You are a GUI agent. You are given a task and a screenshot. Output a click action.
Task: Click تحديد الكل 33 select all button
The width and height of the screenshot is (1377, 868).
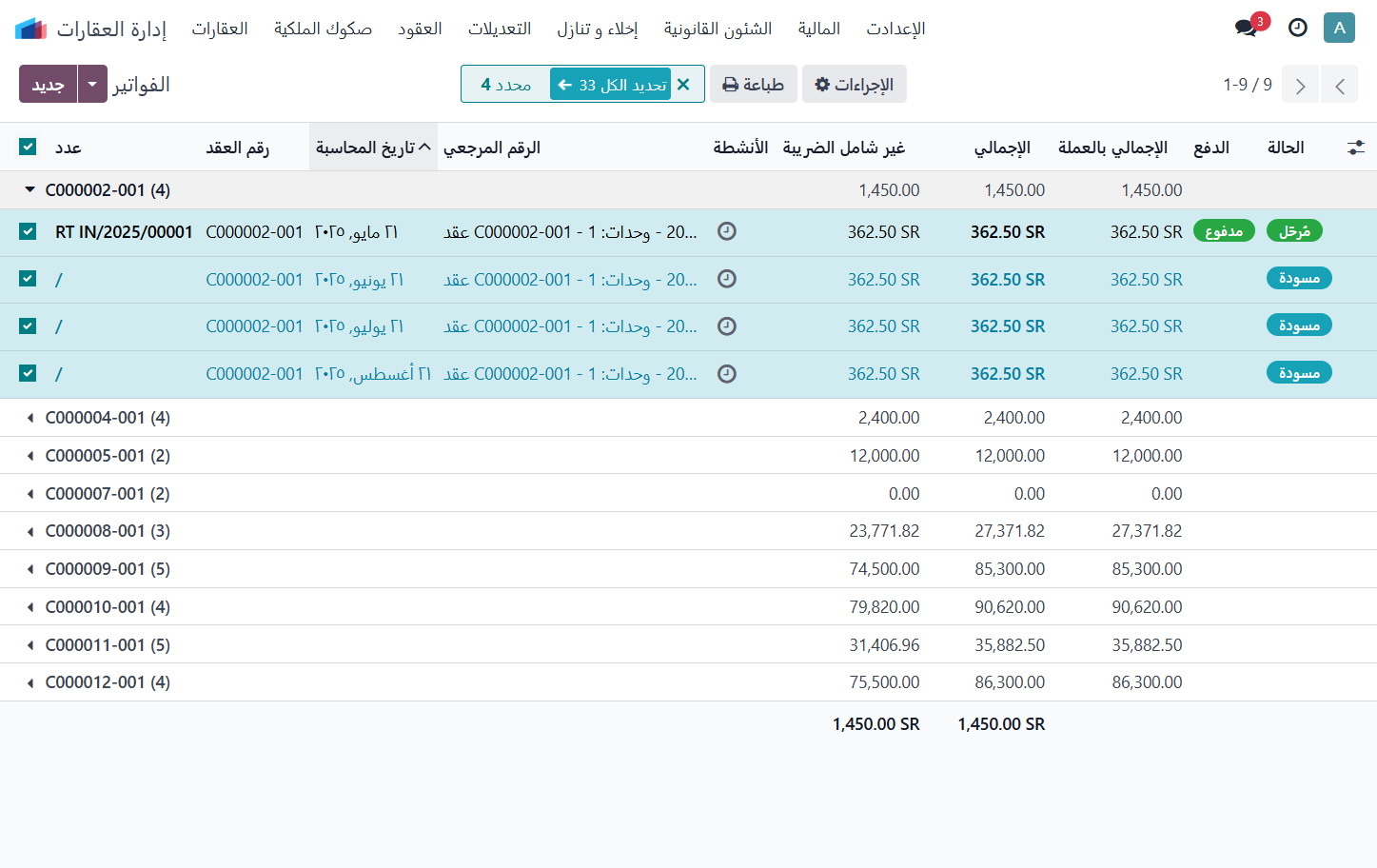pos(610,85)
